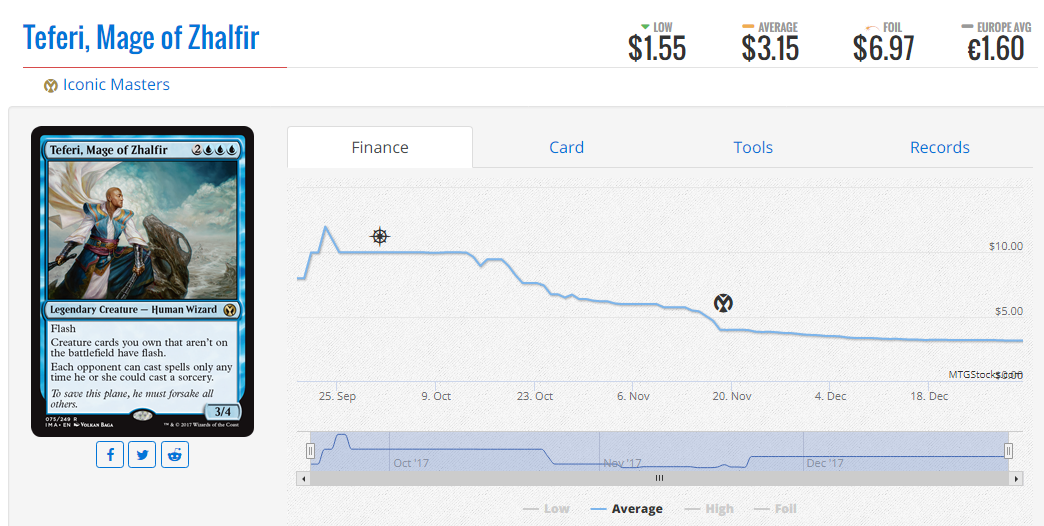Click the €1.60 Europe average price
Screen dimensions: 1044x526
995,49
